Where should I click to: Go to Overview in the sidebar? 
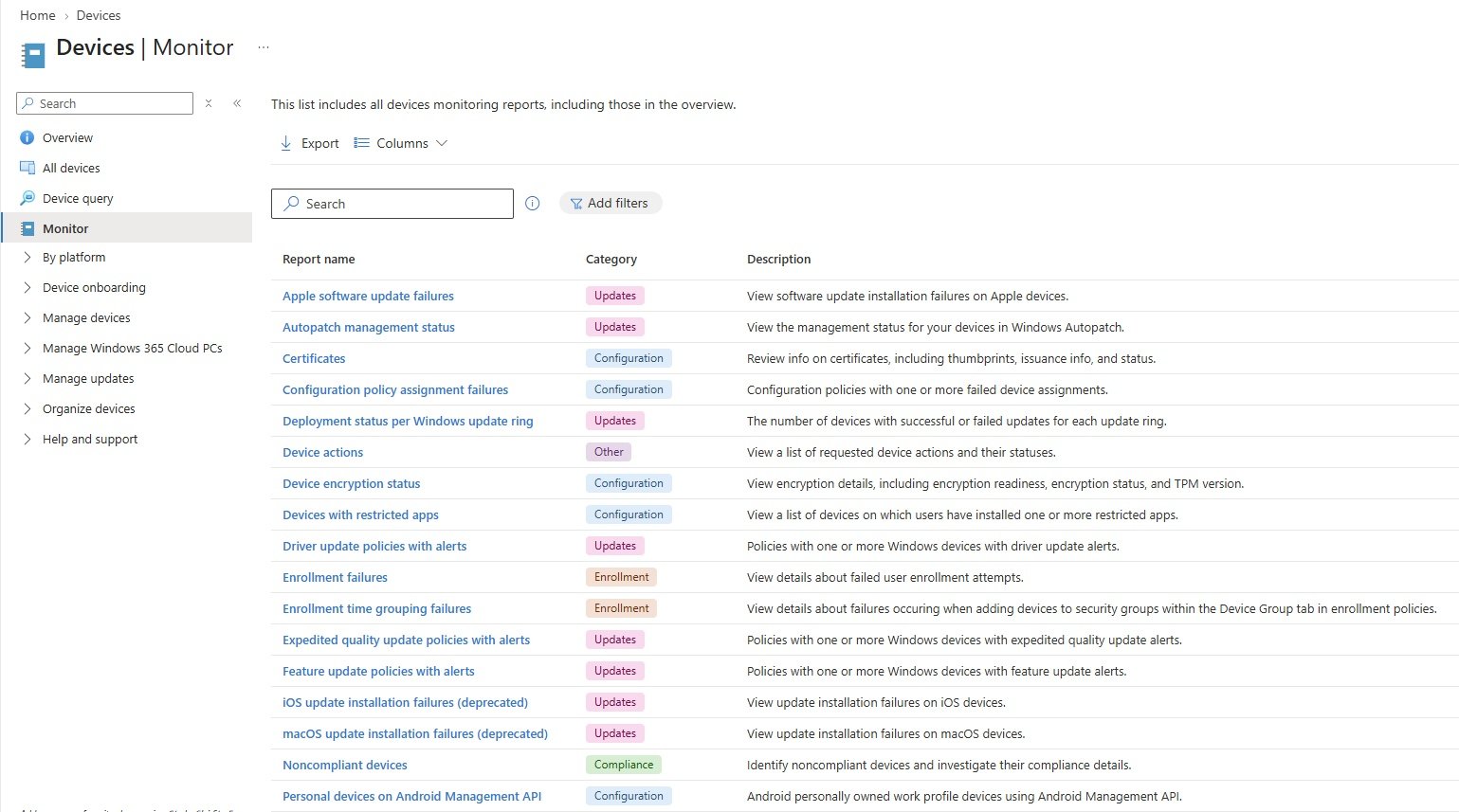point(67,137)
